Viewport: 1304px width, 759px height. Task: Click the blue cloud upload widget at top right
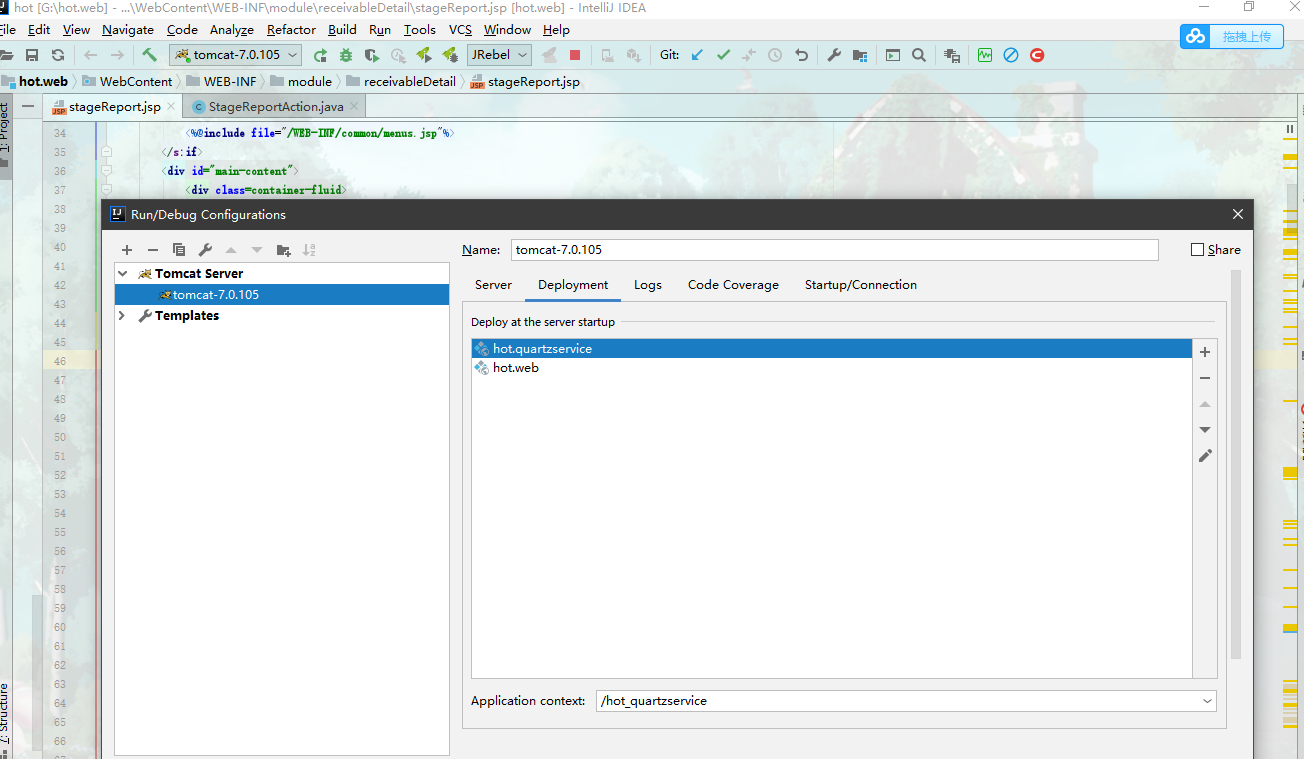coord(1230,36)
